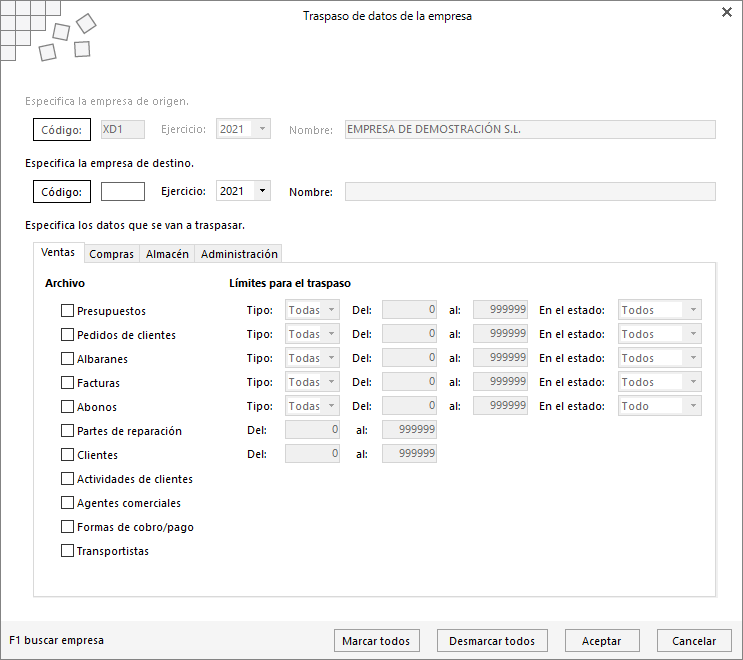Screen dimensions: 743x660
Task: Click the origin Código button
Action: point(62,129)
